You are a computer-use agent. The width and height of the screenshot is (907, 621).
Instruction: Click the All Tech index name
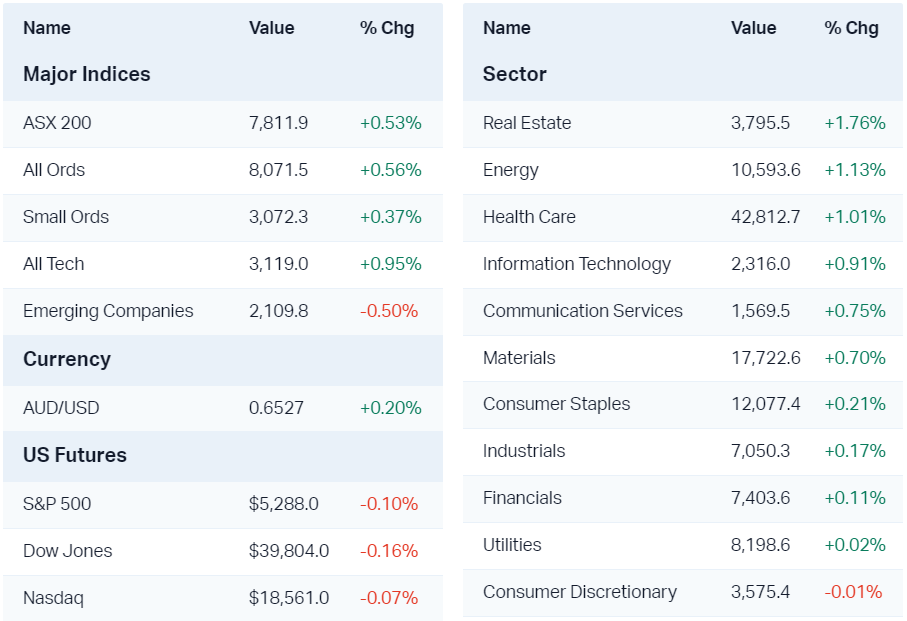[x=54, y=264]
